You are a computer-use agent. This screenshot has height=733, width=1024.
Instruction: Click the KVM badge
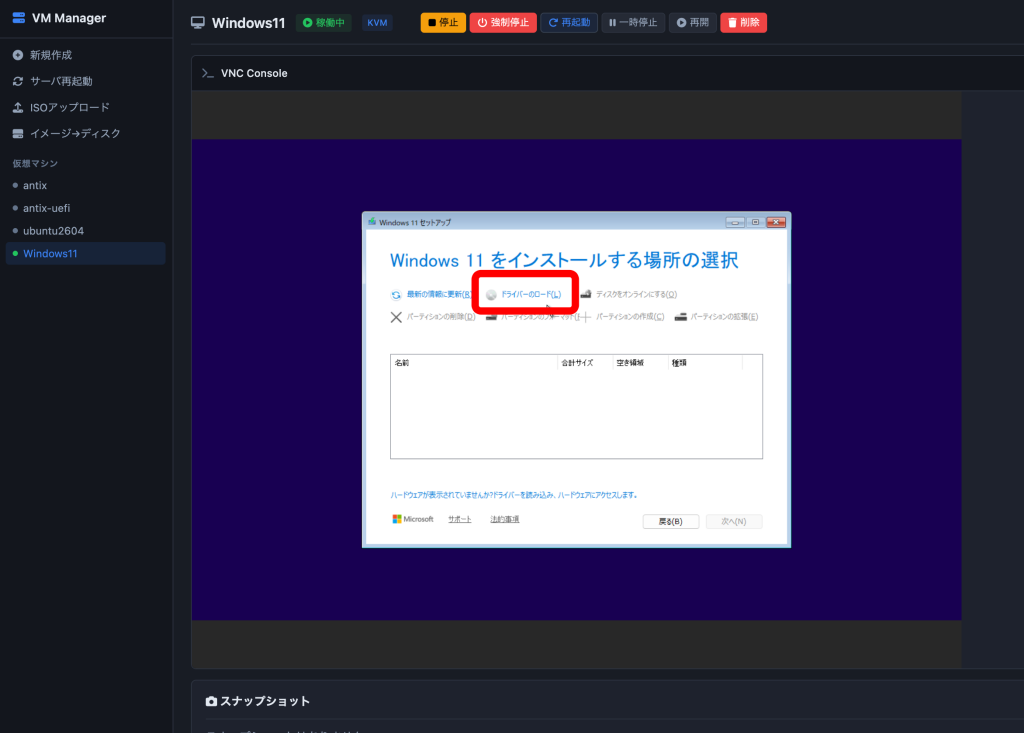pos(377,23)
